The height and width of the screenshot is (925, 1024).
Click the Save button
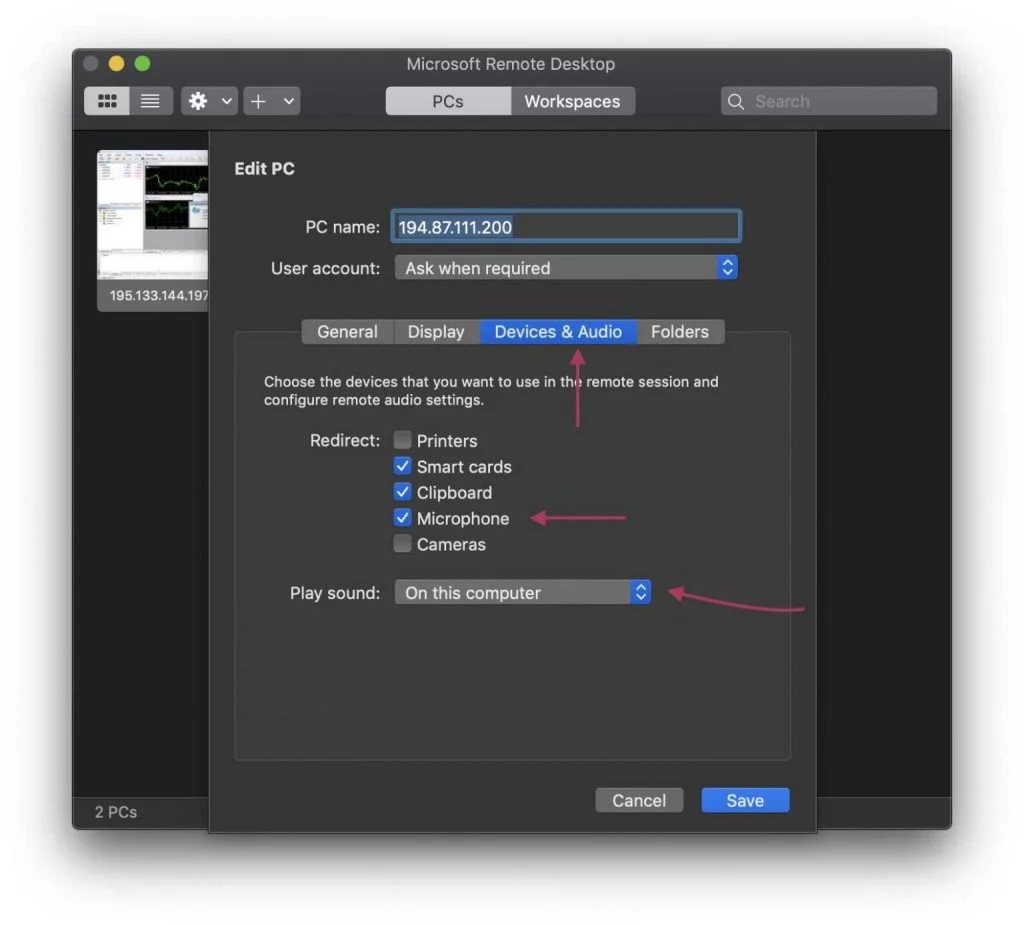745,800
